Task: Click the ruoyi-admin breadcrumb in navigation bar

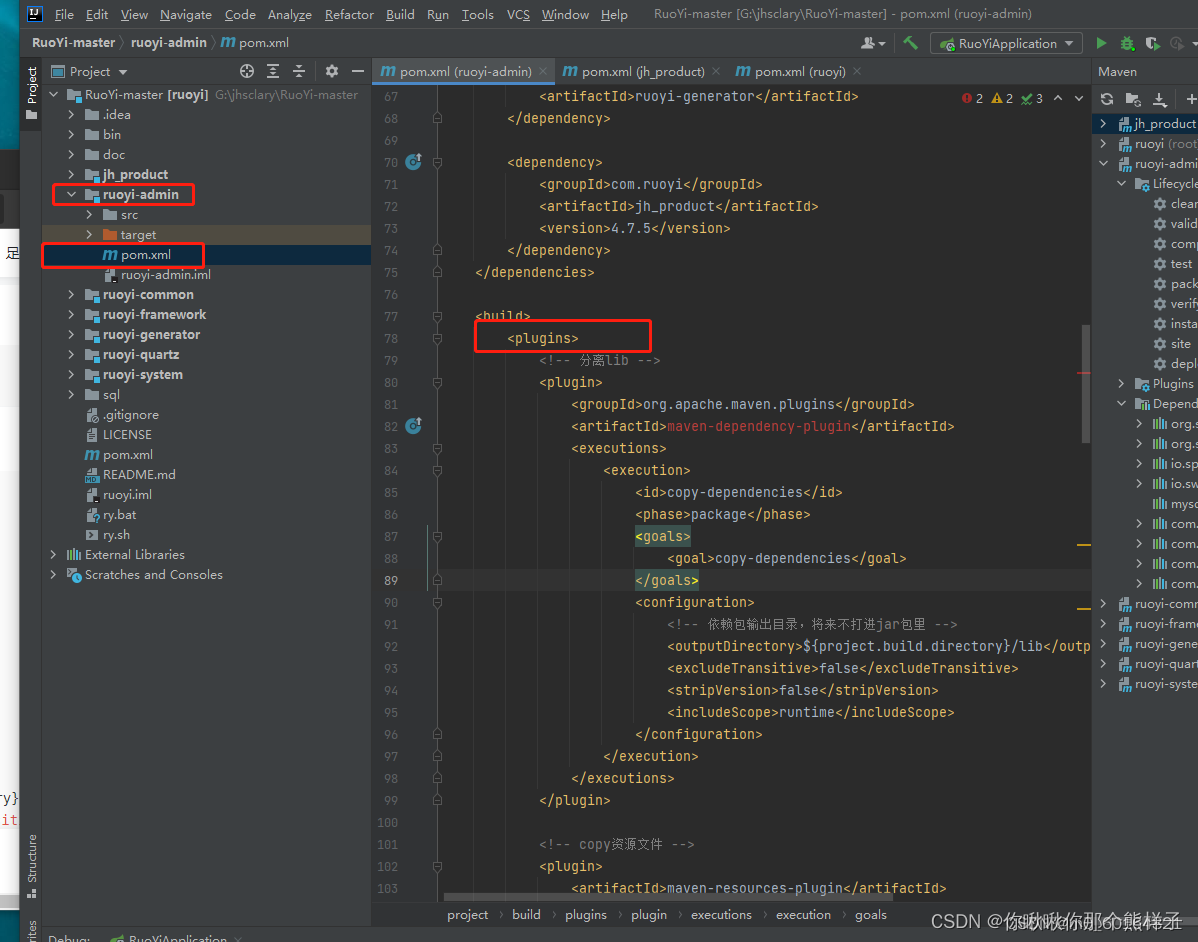Action: 168,43
